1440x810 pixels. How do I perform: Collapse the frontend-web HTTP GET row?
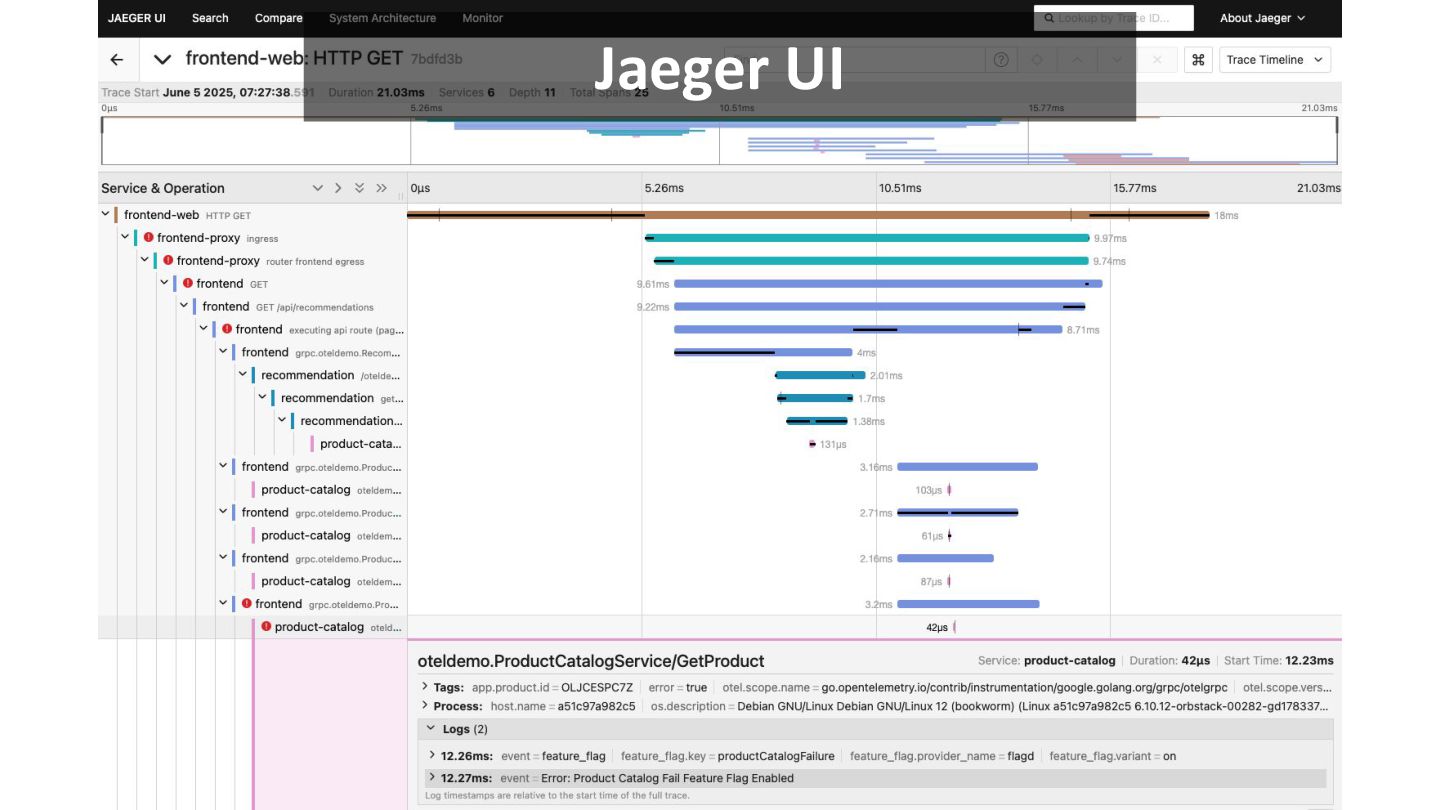tap(105, 214)
